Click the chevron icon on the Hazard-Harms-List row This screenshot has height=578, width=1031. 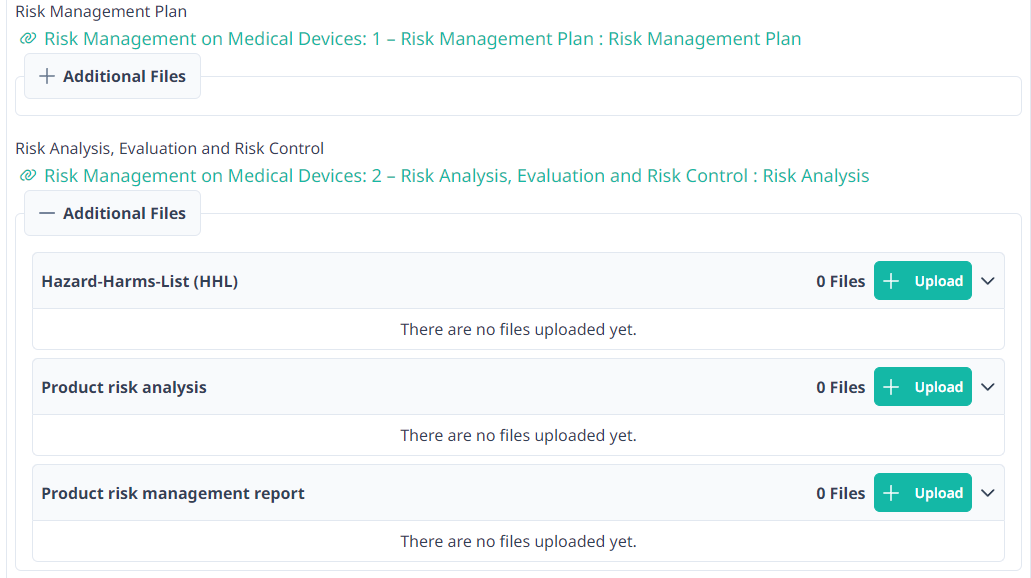[987, 280]
